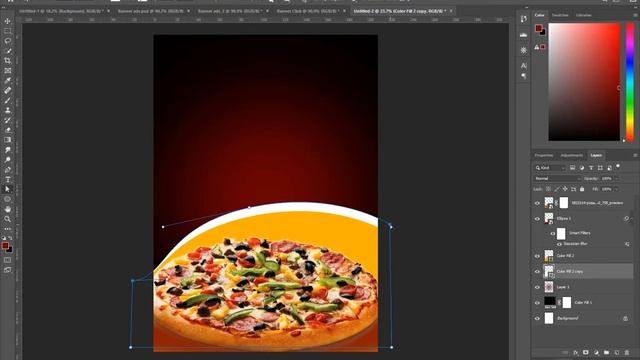640x360 pixels.
Task: Select the Clone Stamp tool
Action: (7, 110)
